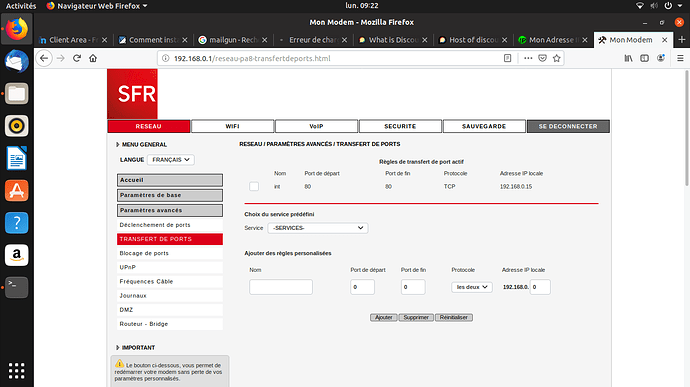Click the Ajouter button
This screenshot has width=690, height=387.
click(x=384, y=317)
